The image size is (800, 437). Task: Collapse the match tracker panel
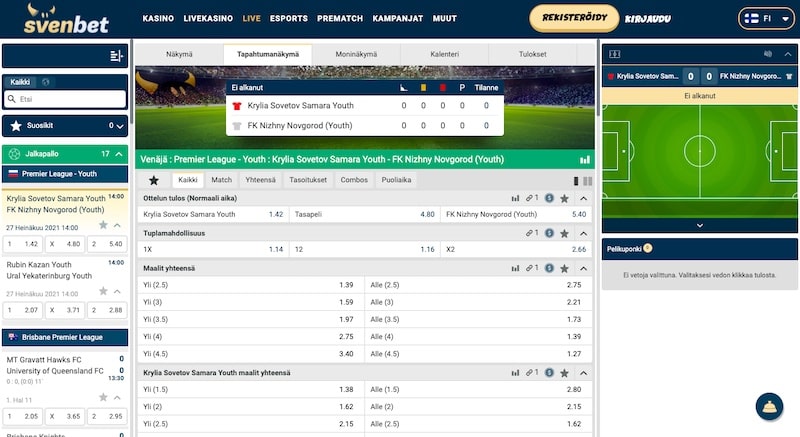(788, 54)
